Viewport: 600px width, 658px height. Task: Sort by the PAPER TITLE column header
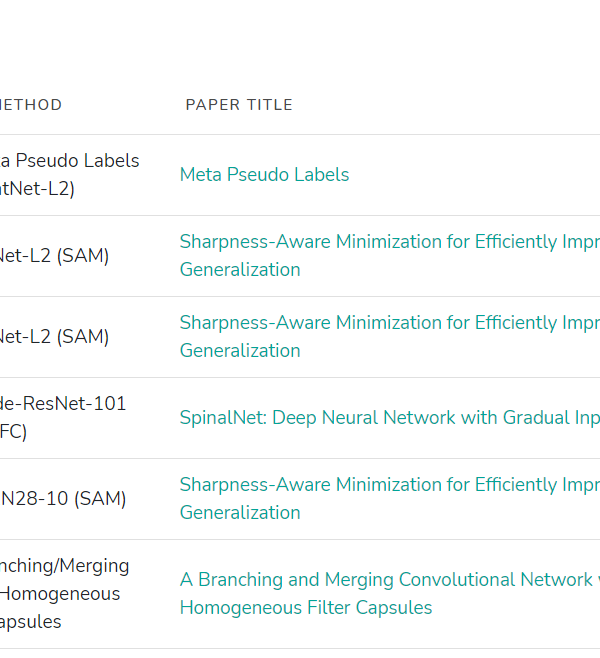[x=239, y=105]
